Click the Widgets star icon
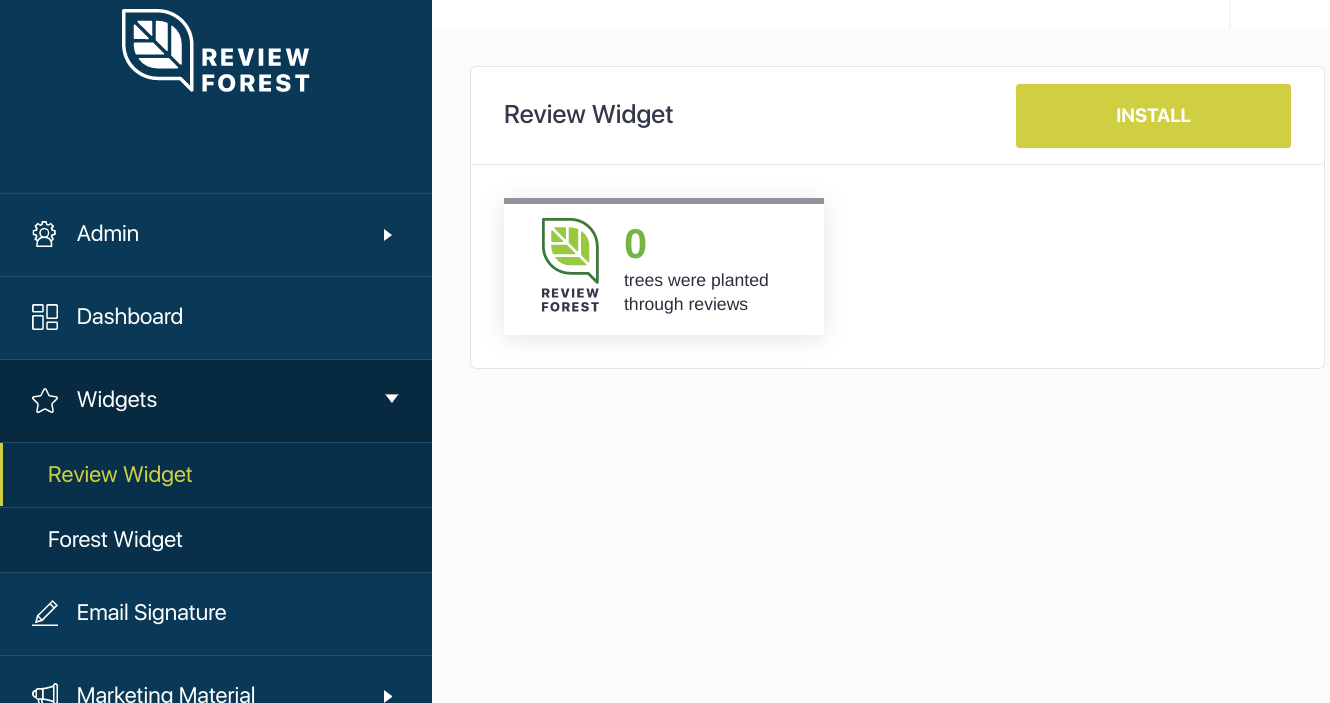Image resolution: width=1330 pixels, height=703 pixels. click(44, 400)
